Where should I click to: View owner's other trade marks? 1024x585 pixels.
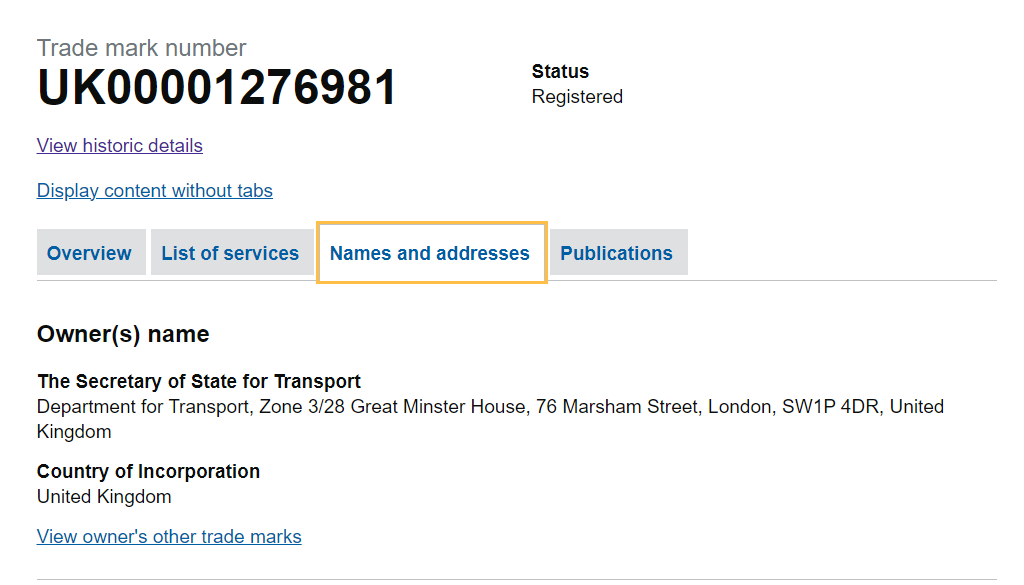(x=169, y=537)
